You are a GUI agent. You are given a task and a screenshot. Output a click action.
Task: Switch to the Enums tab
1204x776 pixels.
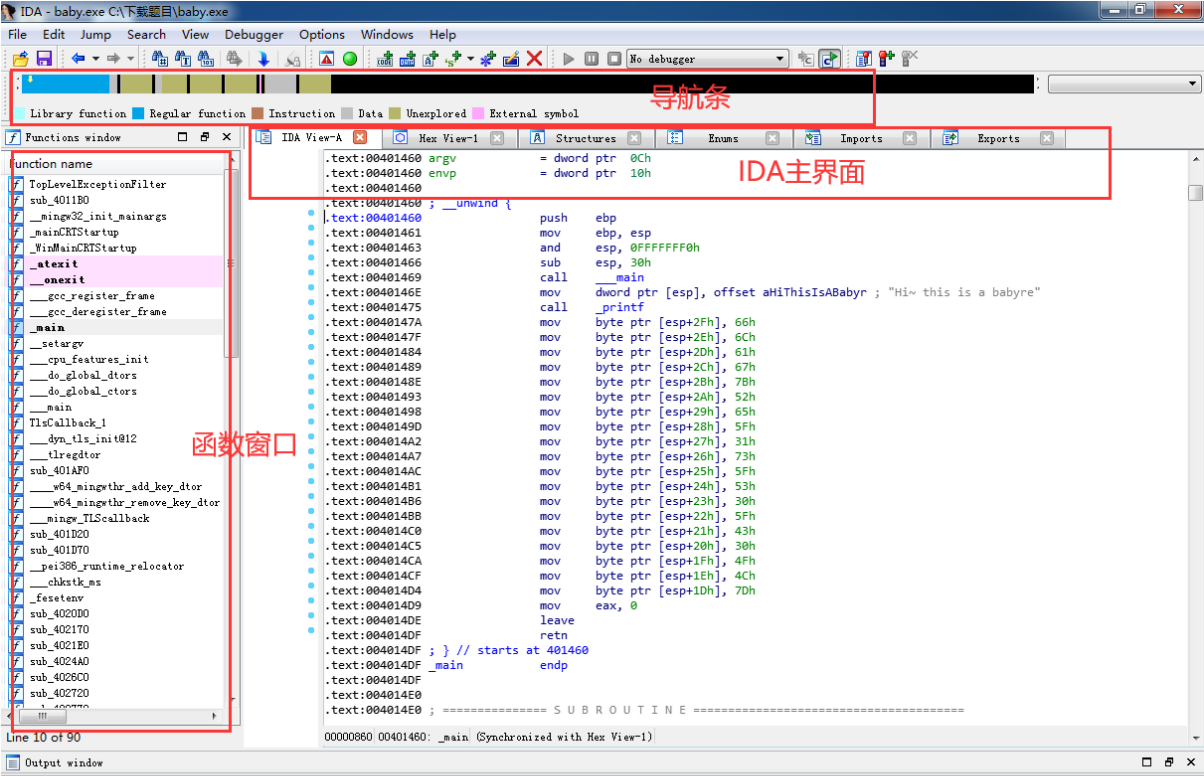[723, 138]
